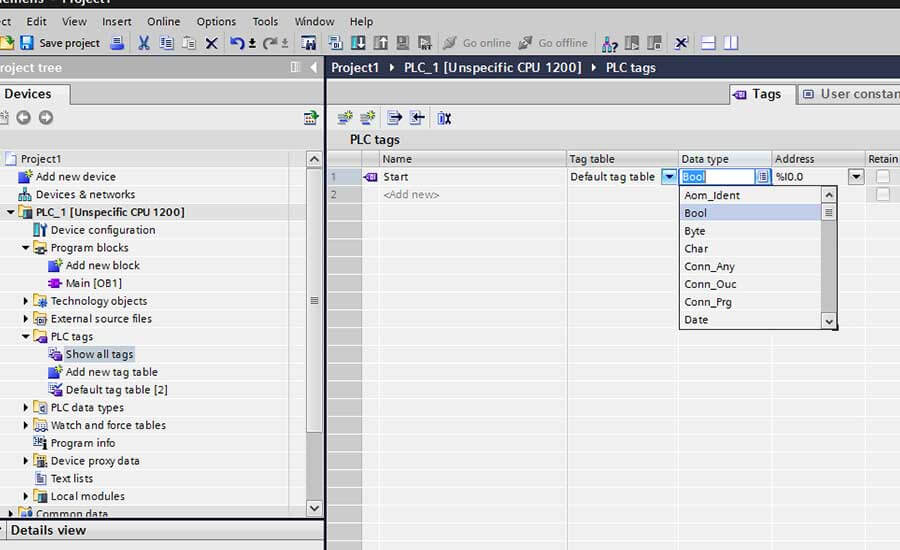Switch to the User constants tab

click(849, 94)
